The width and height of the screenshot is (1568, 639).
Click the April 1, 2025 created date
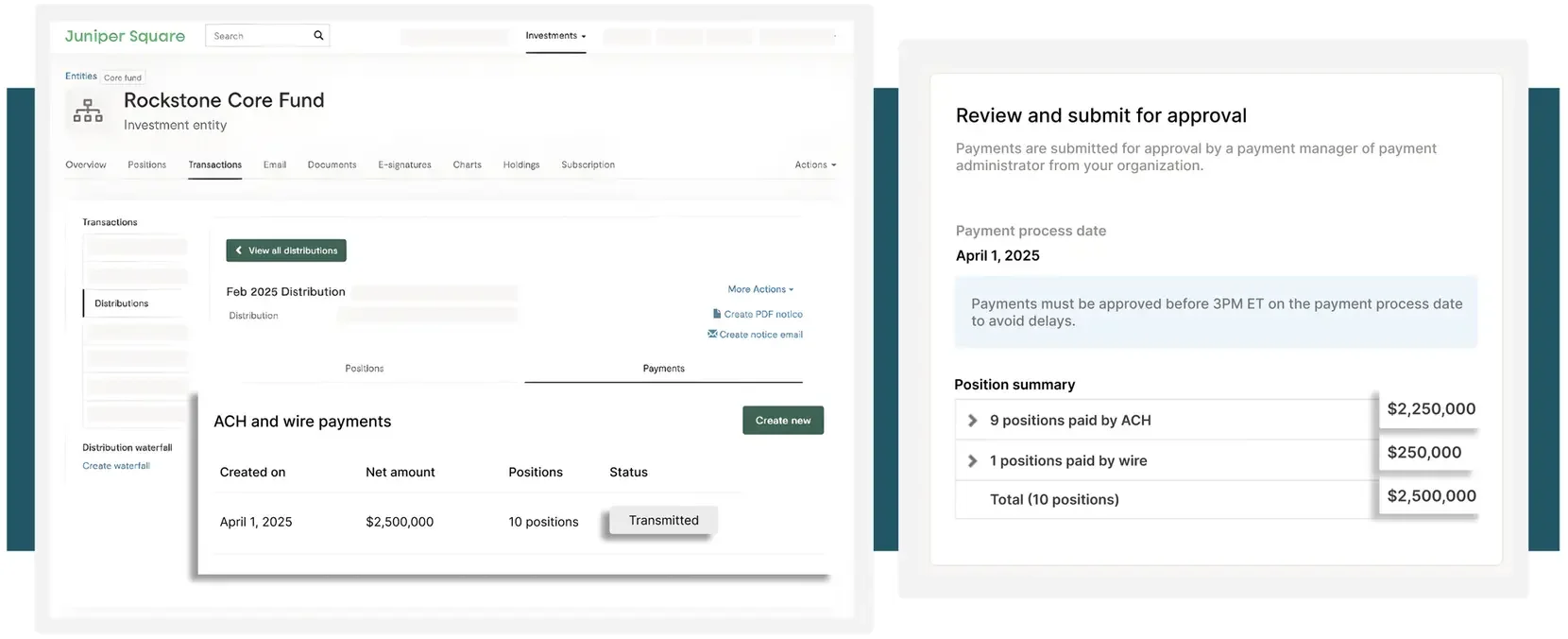click(x=256, y=522)
